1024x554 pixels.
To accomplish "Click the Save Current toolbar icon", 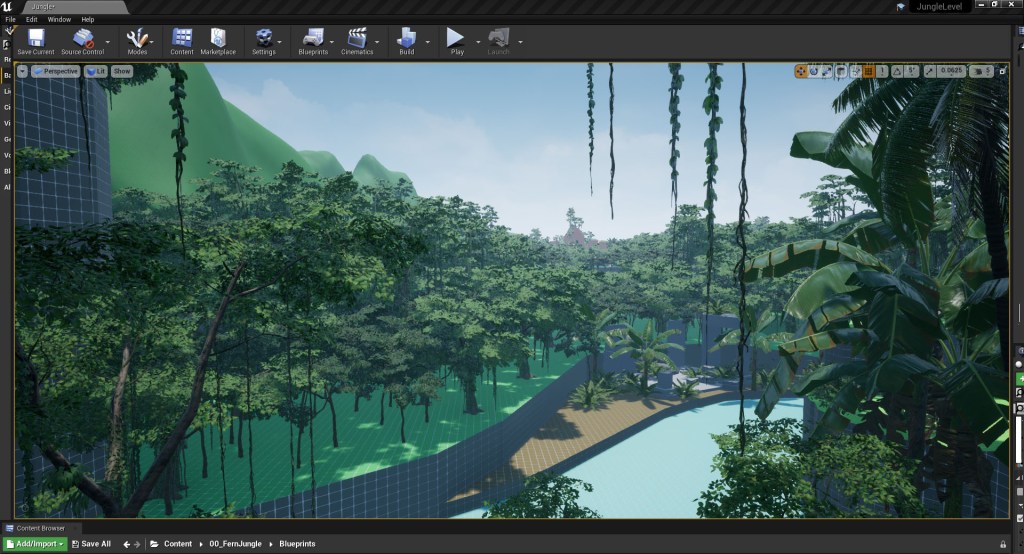I will tap(36, 41).
